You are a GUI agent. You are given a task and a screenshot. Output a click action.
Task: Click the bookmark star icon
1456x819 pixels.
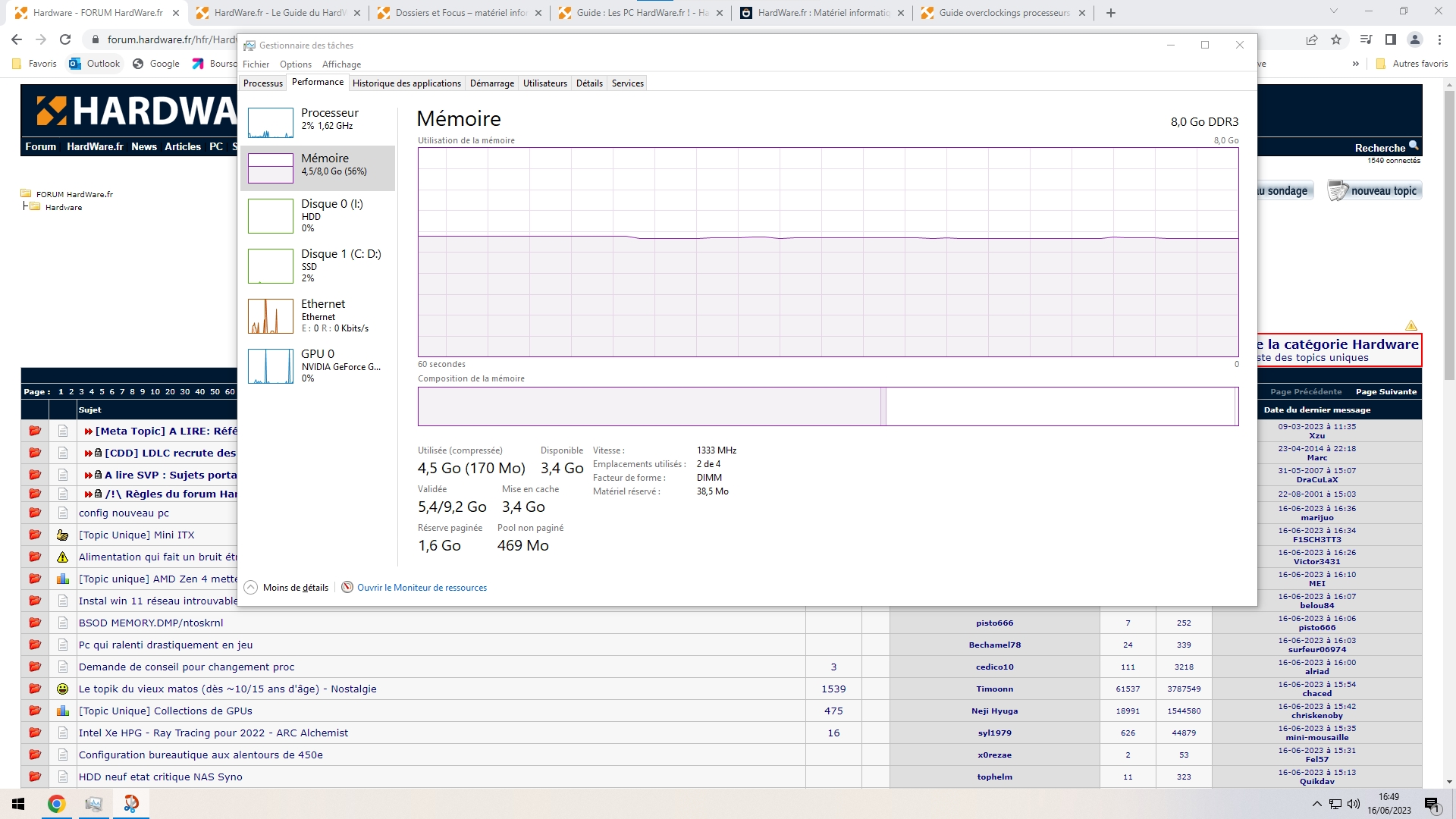click(1336, 39)
